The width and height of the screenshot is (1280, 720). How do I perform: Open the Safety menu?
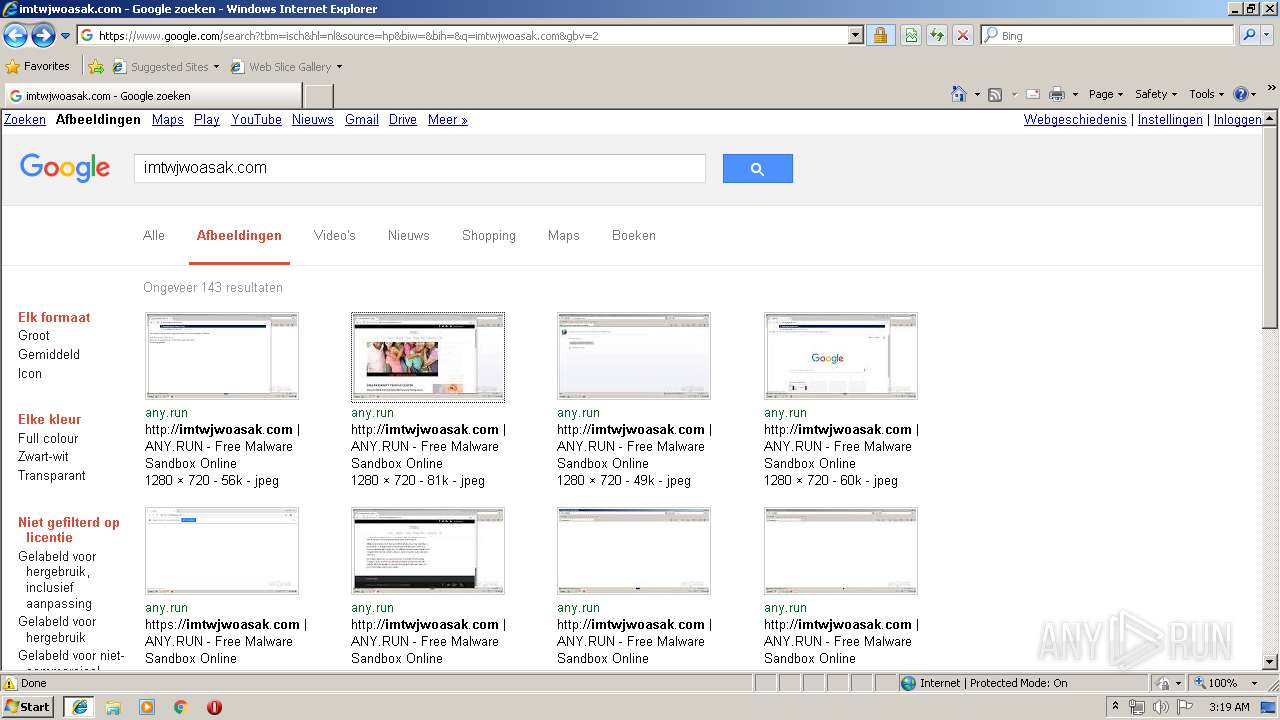1156,94
